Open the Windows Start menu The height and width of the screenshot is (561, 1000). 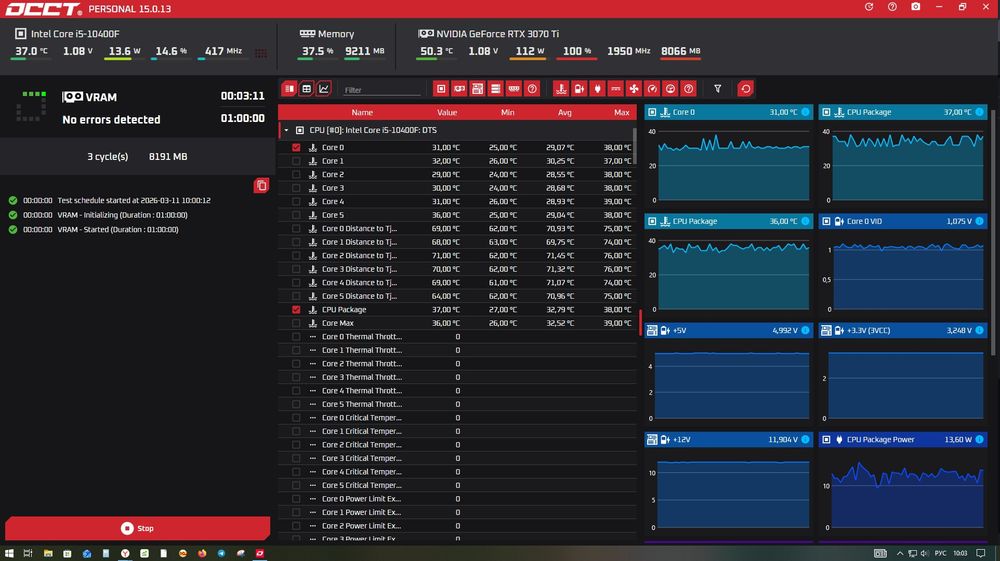coord(9,553)
